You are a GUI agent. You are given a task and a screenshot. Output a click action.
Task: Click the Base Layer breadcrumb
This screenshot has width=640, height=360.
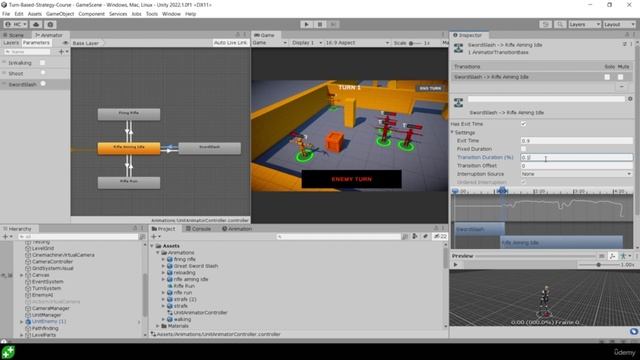tap(86, 43)
